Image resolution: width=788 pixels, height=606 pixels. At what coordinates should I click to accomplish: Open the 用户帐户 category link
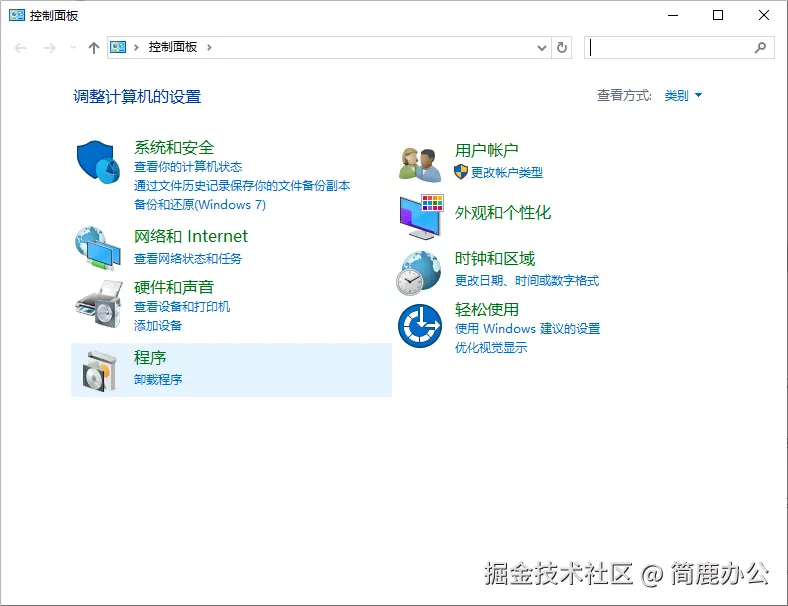click(486, 150)
